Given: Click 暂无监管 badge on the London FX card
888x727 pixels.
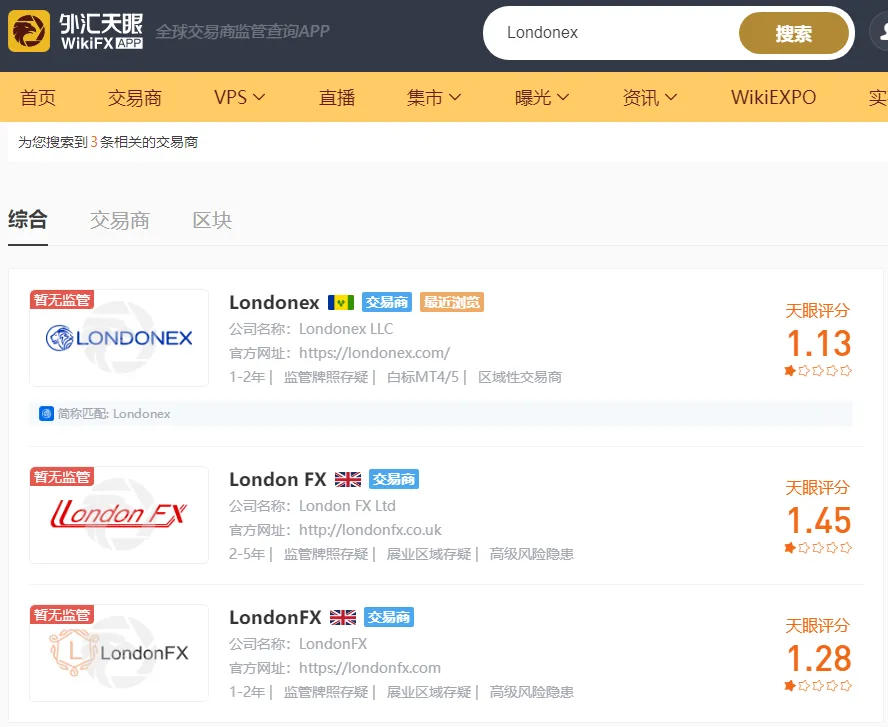Looking at the screenshot, I should pos(62,477).
